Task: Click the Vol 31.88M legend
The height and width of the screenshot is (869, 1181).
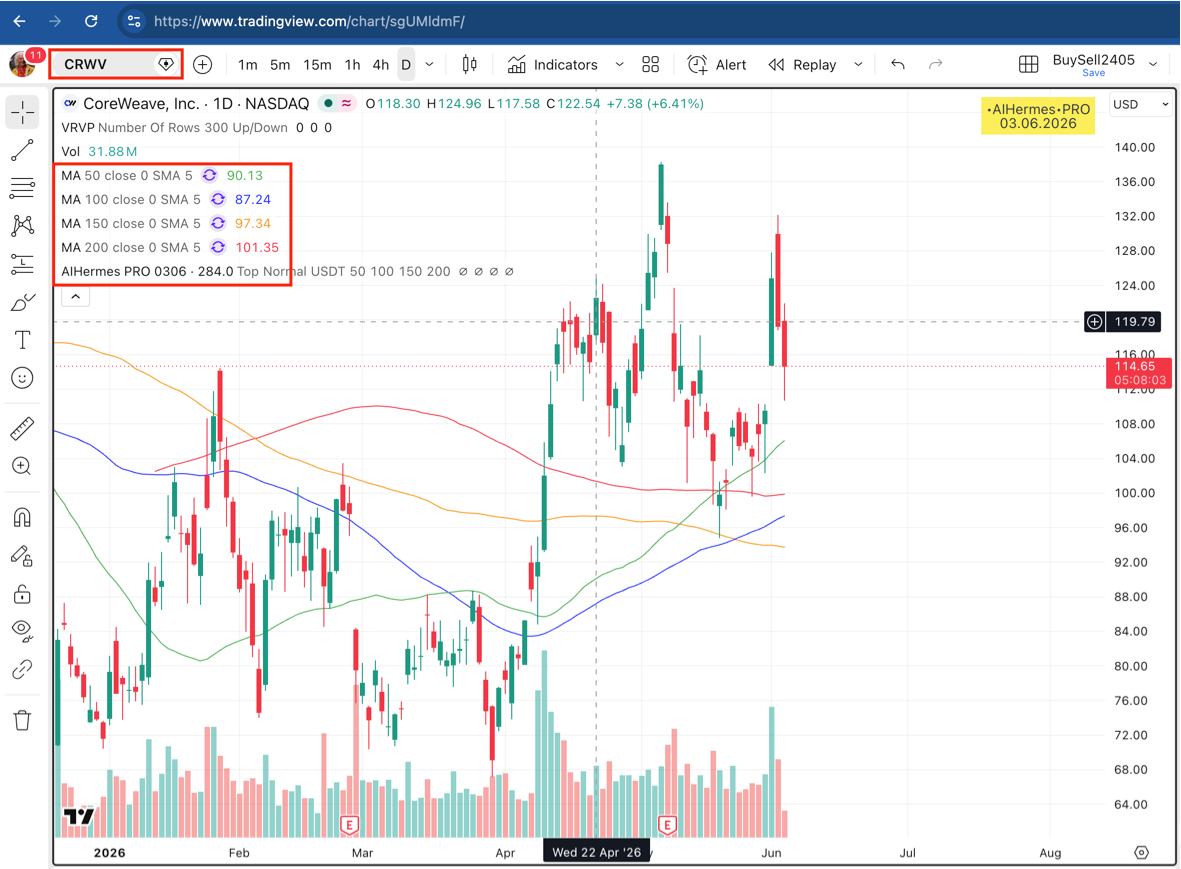Action: (99, 151)
